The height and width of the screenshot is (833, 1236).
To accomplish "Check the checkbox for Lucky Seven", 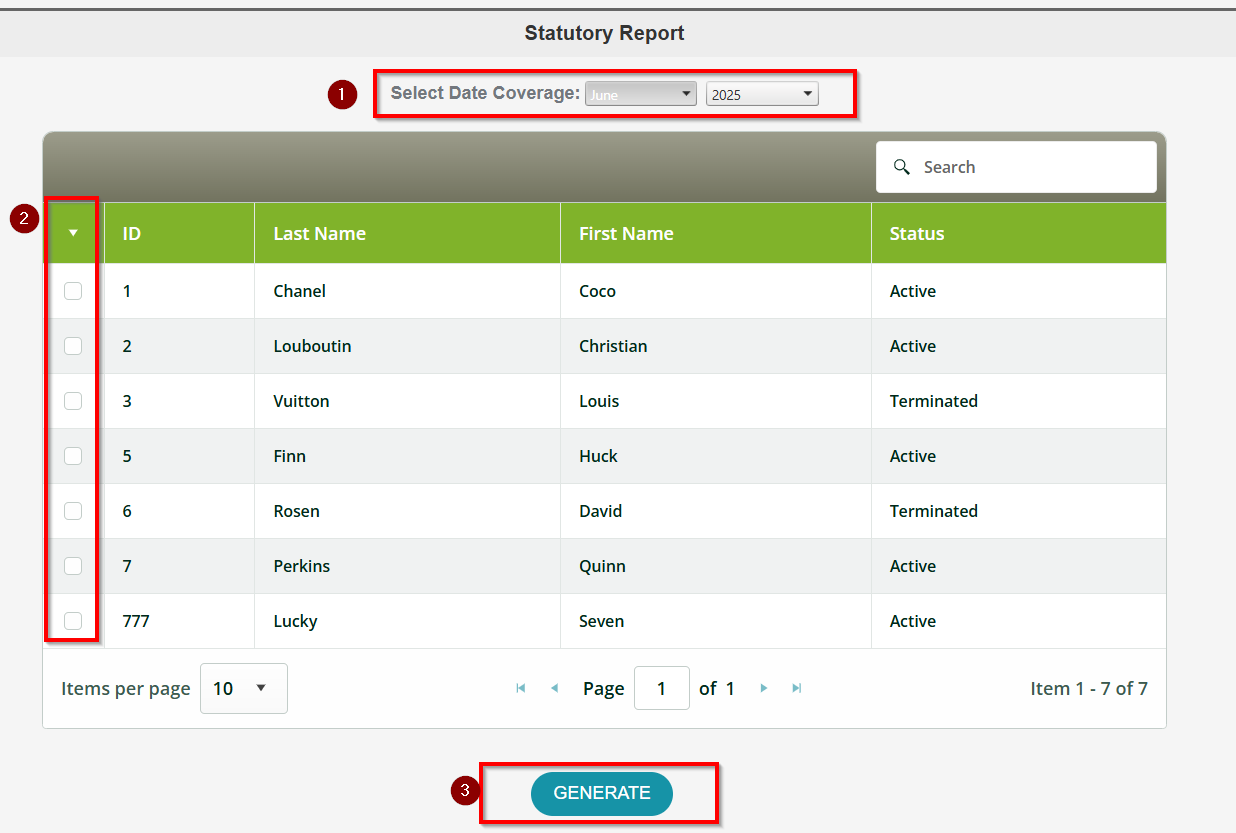I will 71,621.
